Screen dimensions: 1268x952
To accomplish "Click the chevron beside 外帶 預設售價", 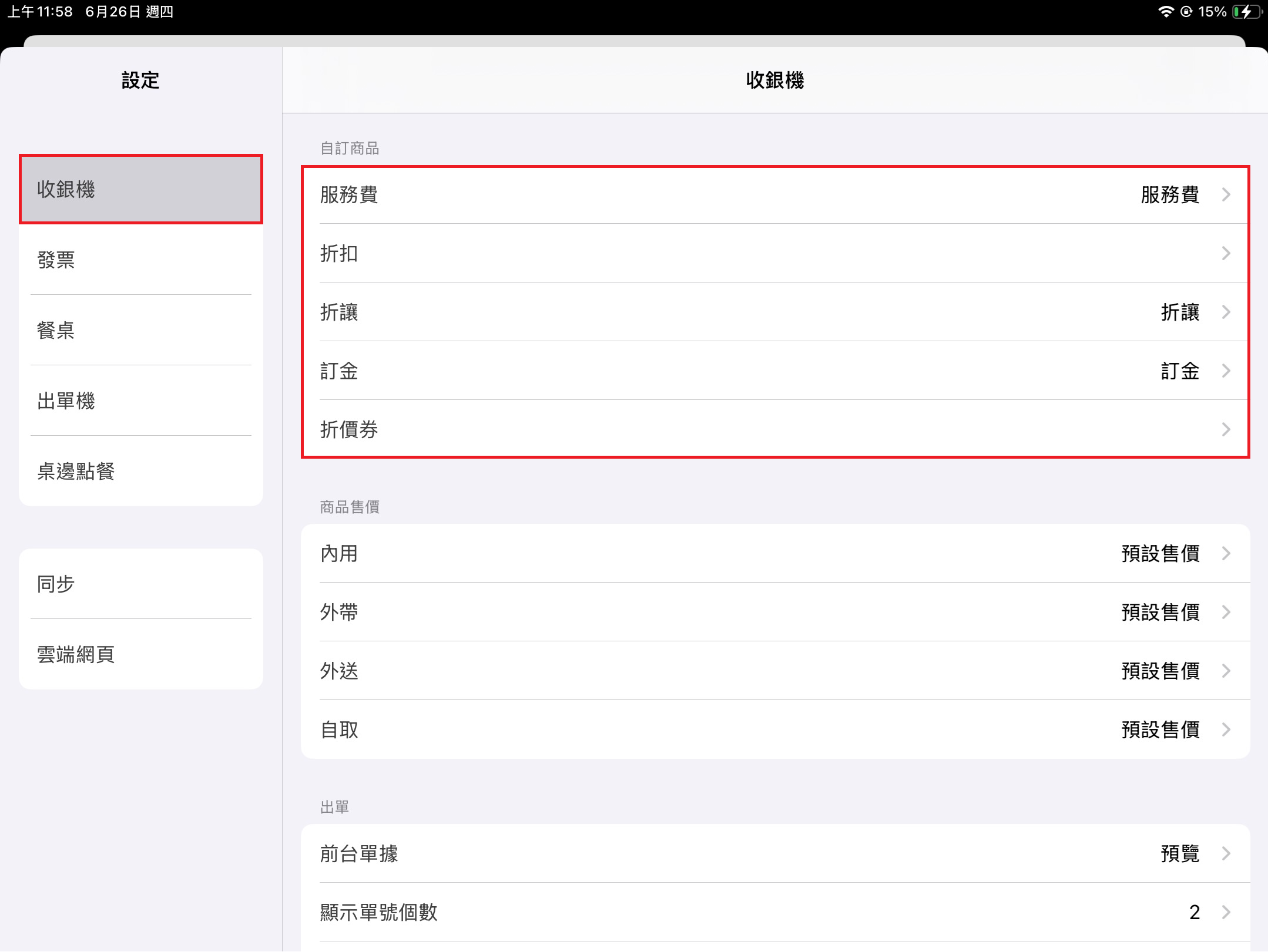I will tap(1226, 613).
